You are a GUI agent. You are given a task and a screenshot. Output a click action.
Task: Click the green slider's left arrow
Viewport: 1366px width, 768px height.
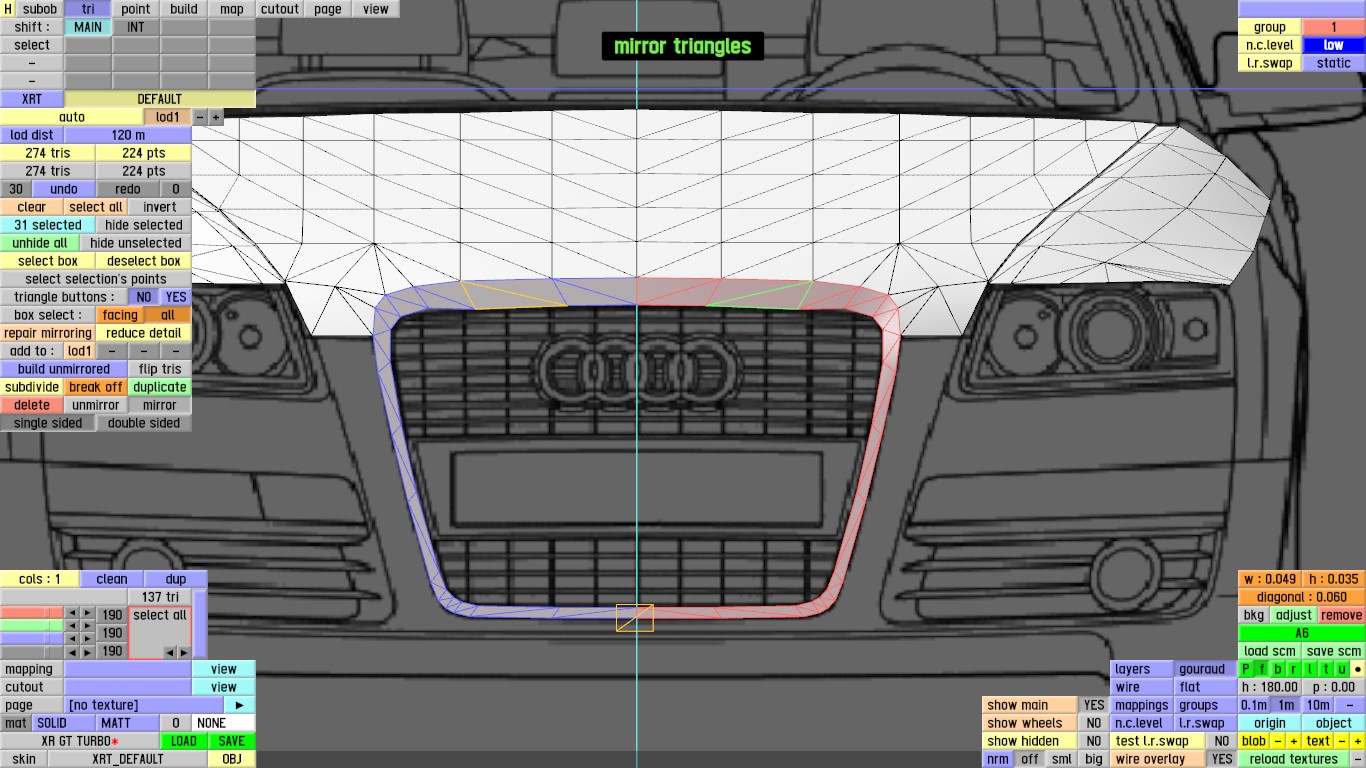[71, 626]
